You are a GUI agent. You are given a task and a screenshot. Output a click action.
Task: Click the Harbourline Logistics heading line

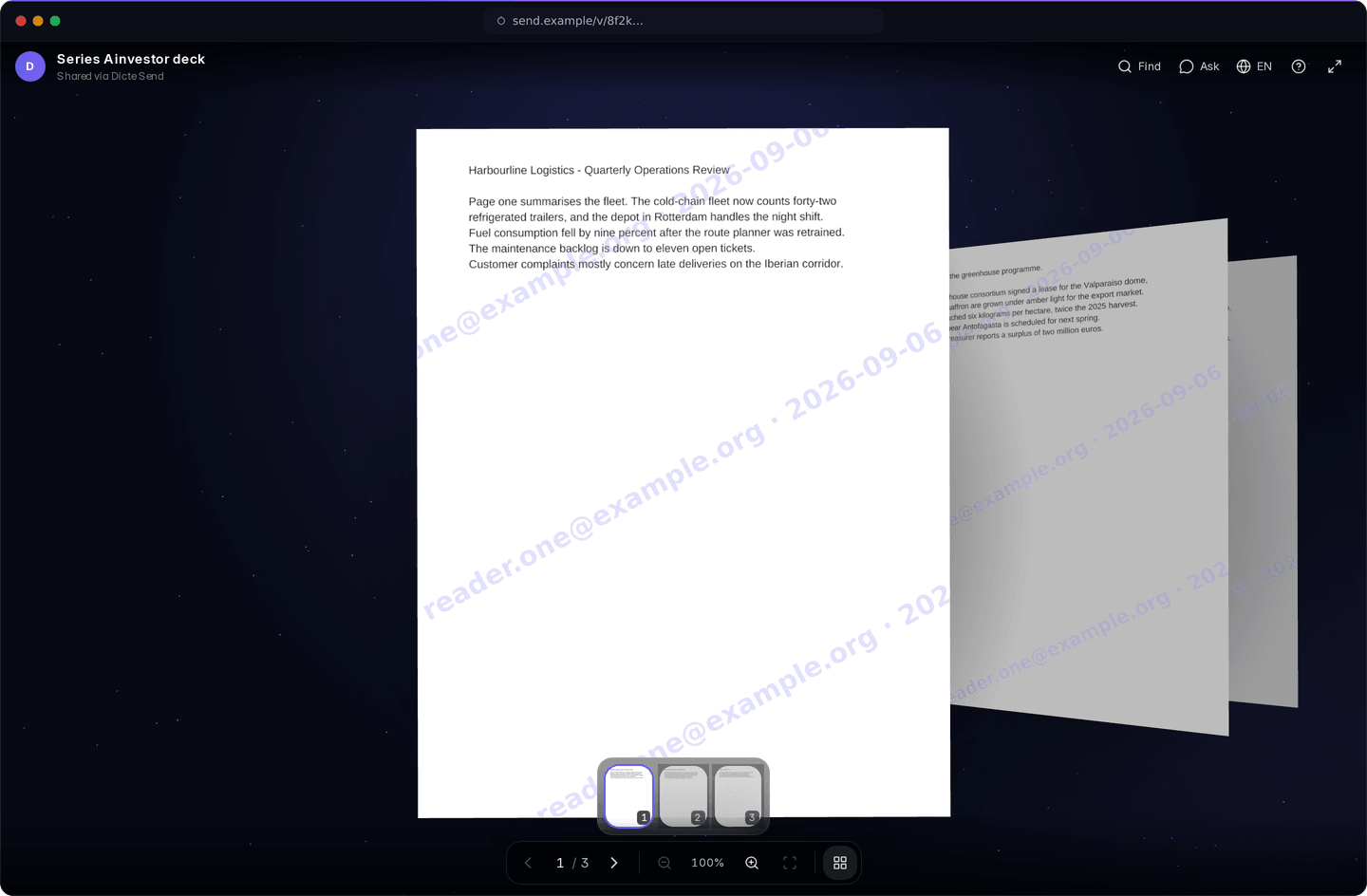599,170
